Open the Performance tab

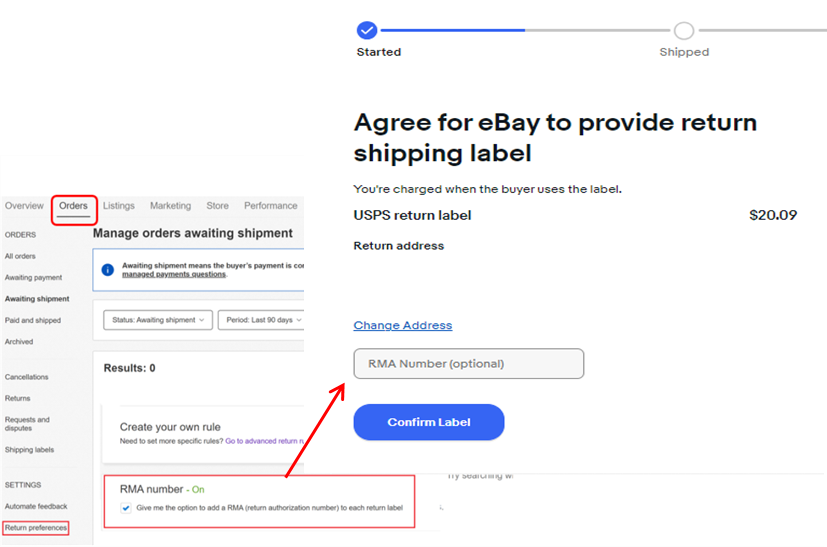click(x=271, y=206)
